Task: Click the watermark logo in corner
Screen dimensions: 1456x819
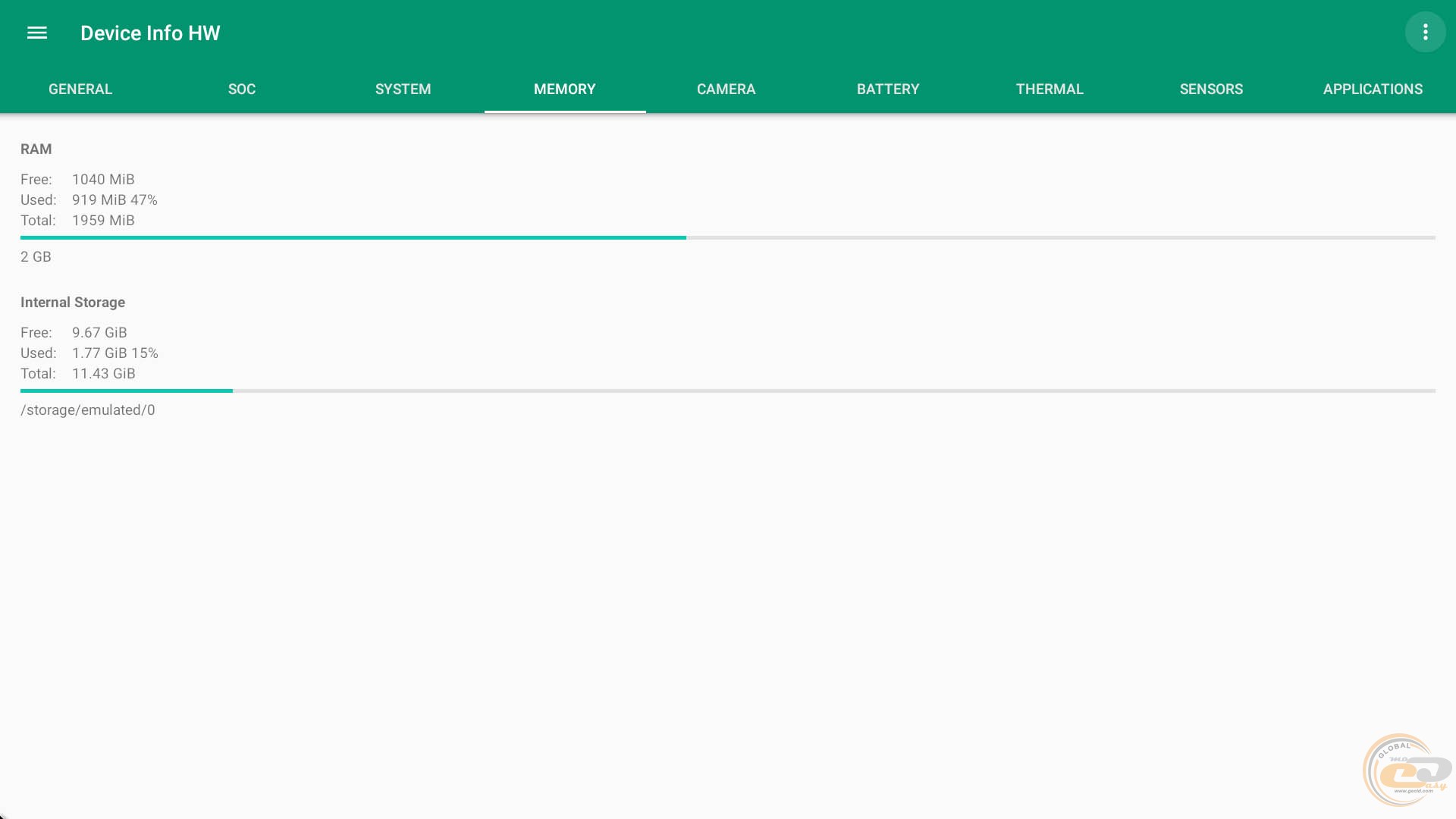Action: click(1405, 770)
